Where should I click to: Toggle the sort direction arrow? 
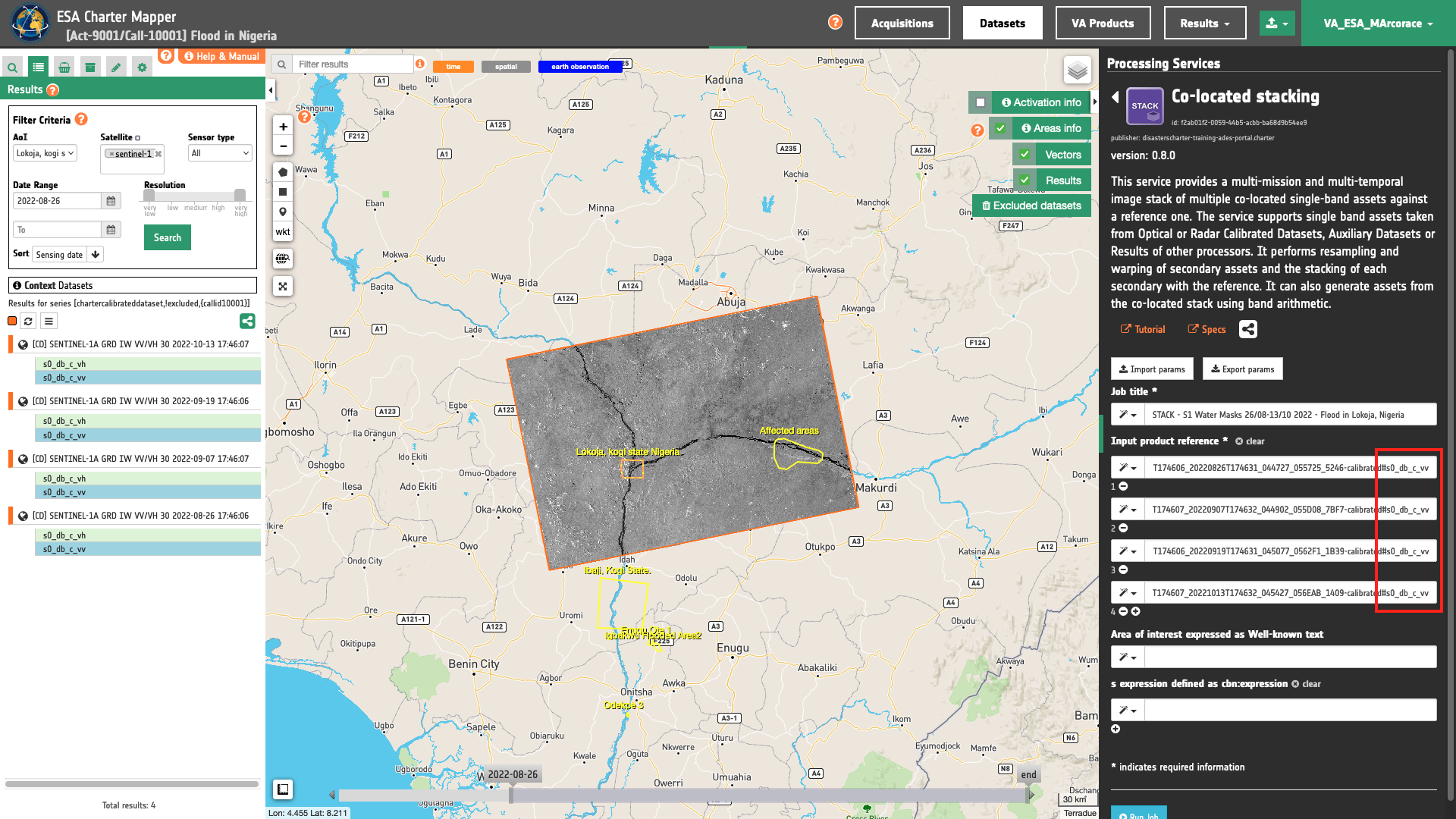pyautogui.click(x=96, y=255)
